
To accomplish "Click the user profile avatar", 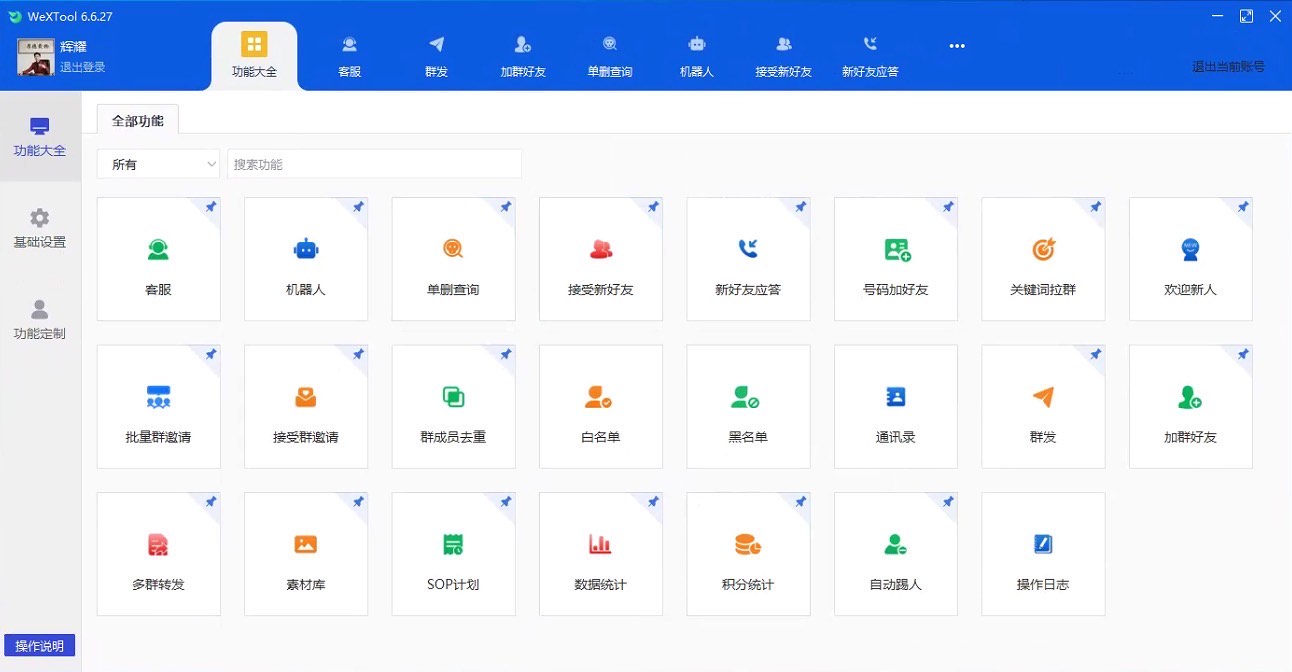I will tap(35, 57).
